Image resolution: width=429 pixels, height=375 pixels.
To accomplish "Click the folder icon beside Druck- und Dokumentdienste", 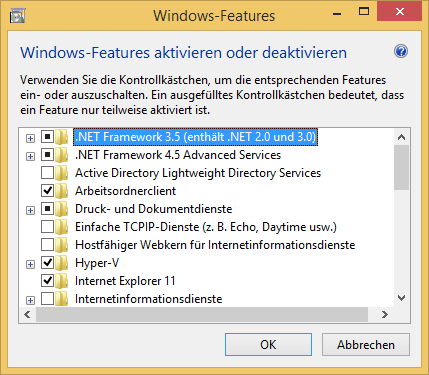I will point(61,209).
